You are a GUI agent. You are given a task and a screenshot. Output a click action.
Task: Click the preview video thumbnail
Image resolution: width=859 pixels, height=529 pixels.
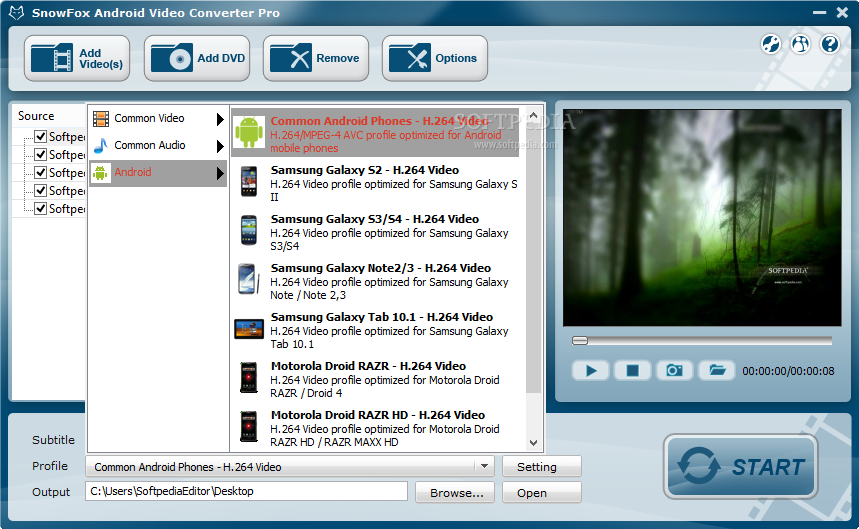[702, 217]
